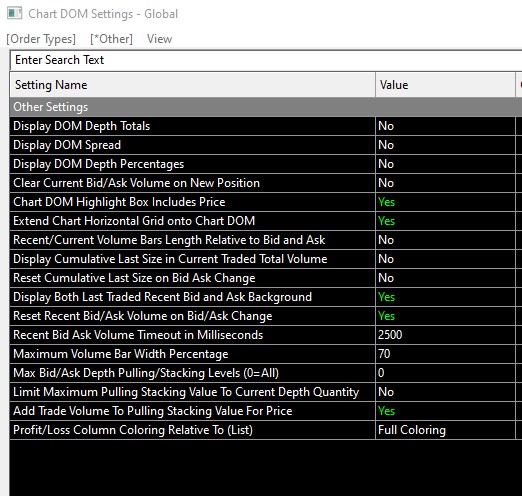Screen dimensions: 522x496
Task: Open the [*Other] menu
Action: [111, 39]
